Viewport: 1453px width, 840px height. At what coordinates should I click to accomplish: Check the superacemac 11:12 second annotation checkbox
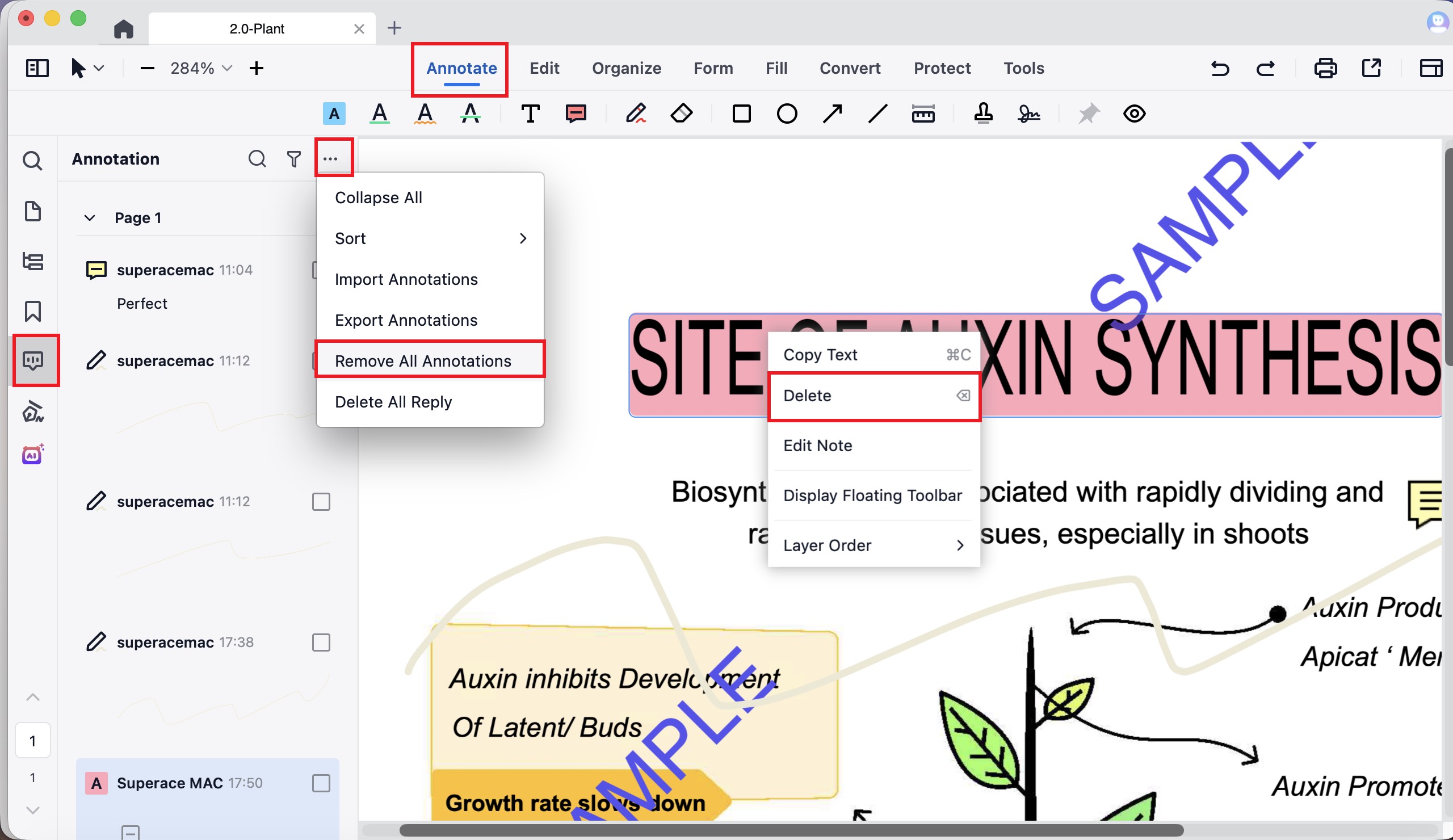click(321, 502)
